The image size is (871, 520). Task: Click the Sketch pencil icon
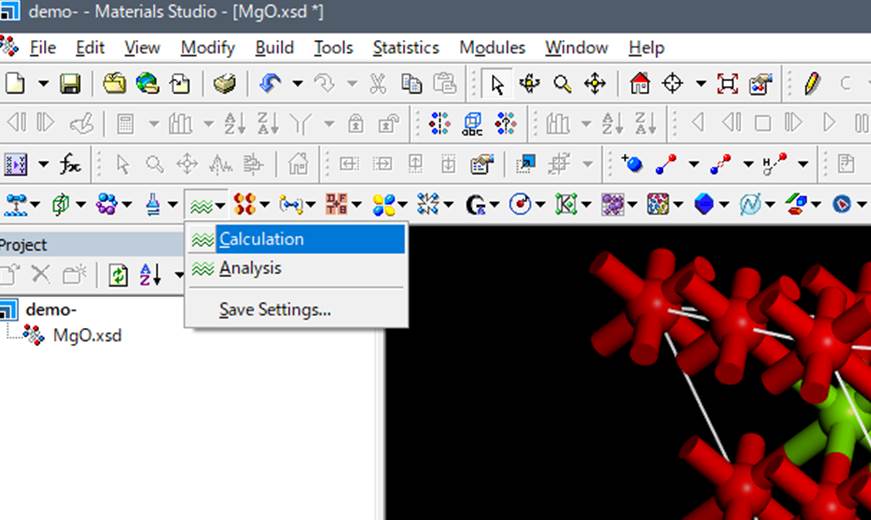[x=812, y=84]
